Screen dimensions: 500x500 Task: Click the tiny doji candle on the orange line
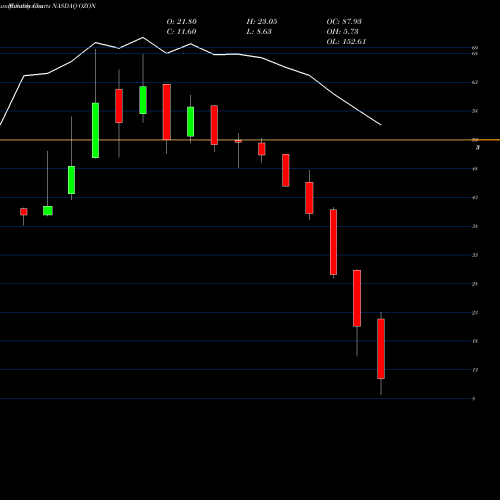pos(238,141)
